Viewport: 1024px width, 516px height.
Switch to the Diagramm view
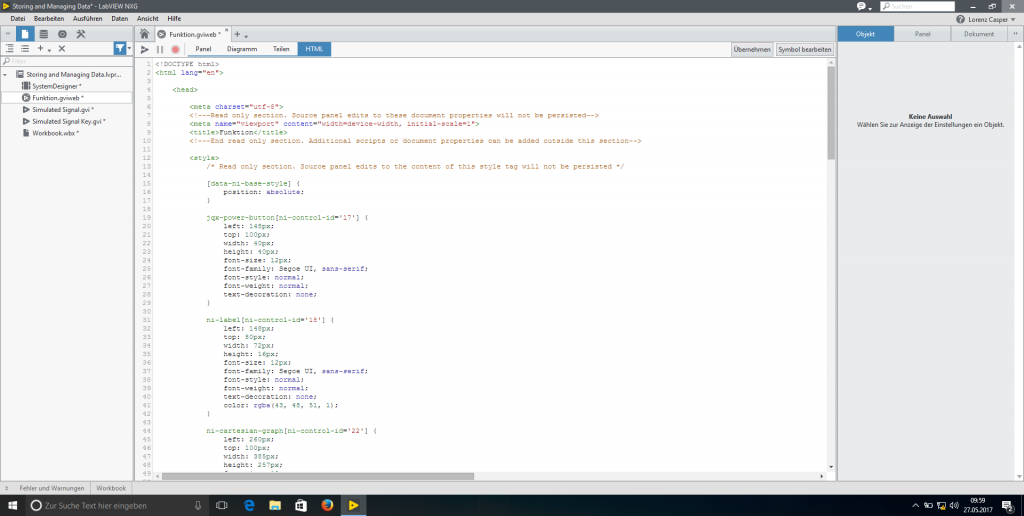pyautogui.click(x=242, y=49)
